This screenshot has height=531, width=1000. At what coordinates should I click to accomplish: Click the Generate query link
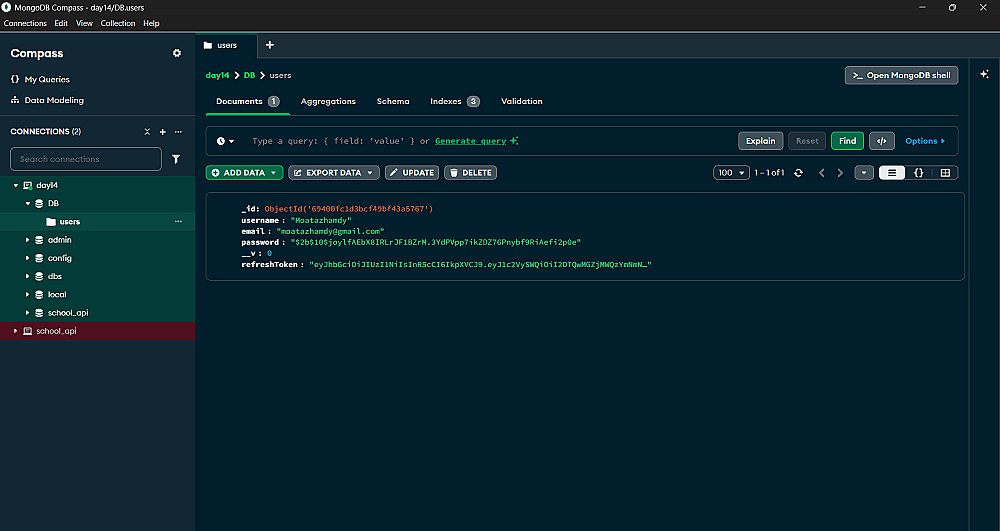(470, 141)
